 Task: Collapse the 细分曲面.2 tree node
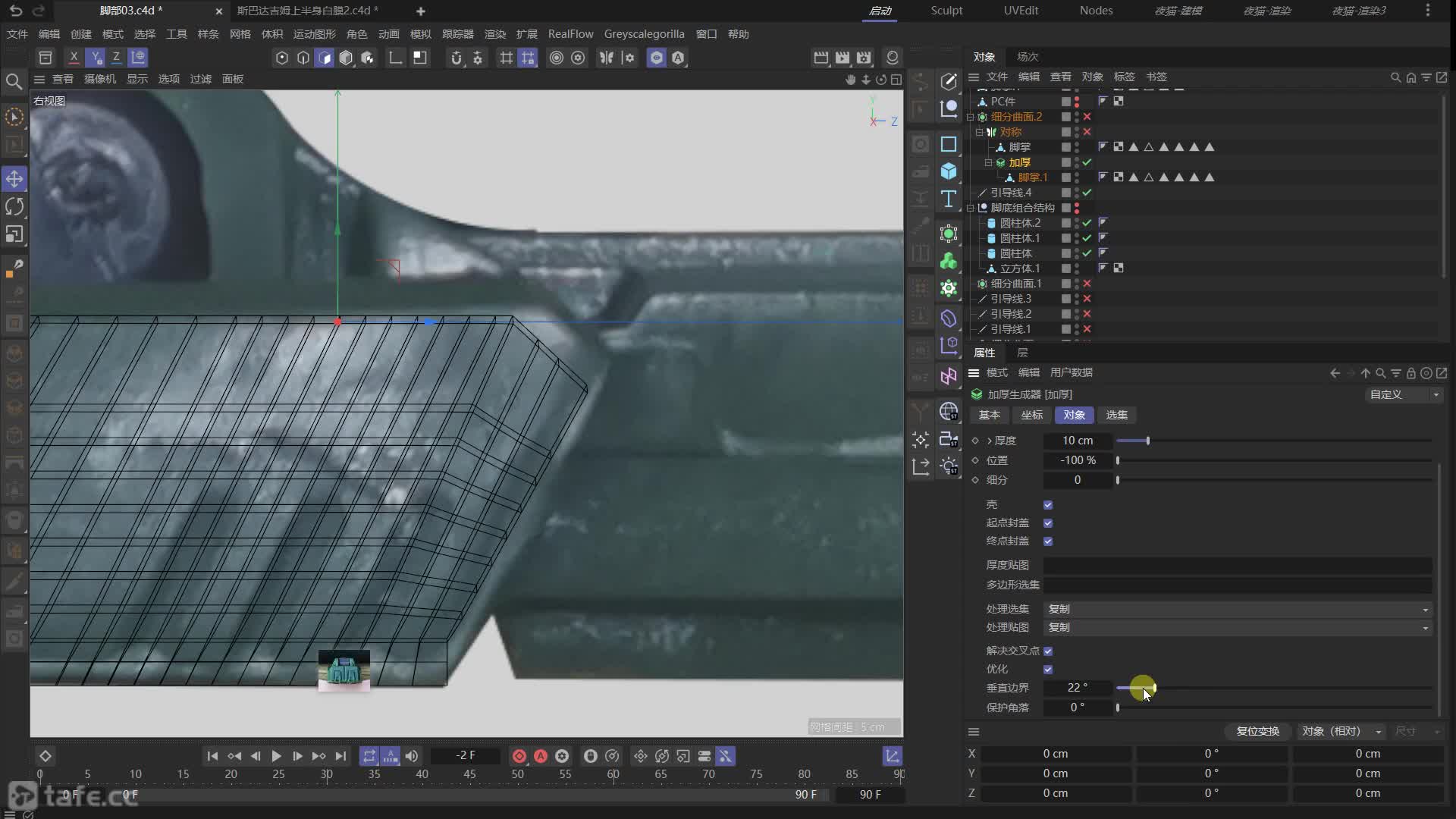click(971, 117)
